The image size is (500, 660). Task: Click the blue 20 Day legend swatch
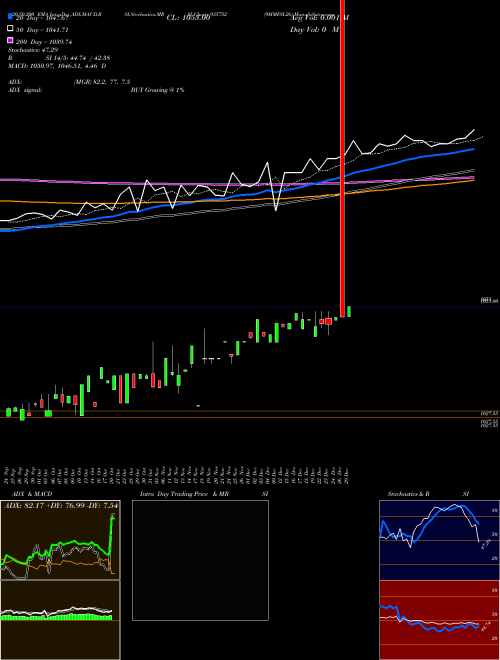click(x=10, y=17)
